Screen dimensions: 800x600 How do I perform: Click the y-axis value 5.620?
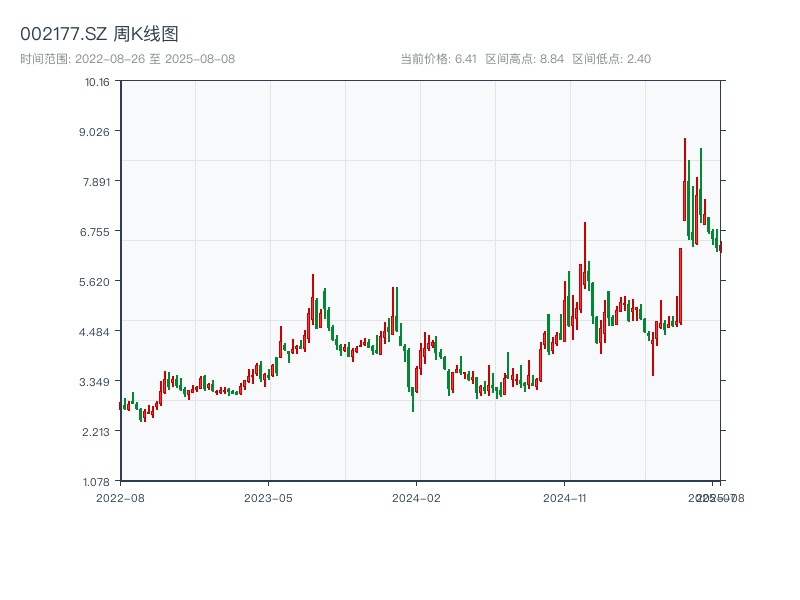pyautogui.click(x=94, y=282)
